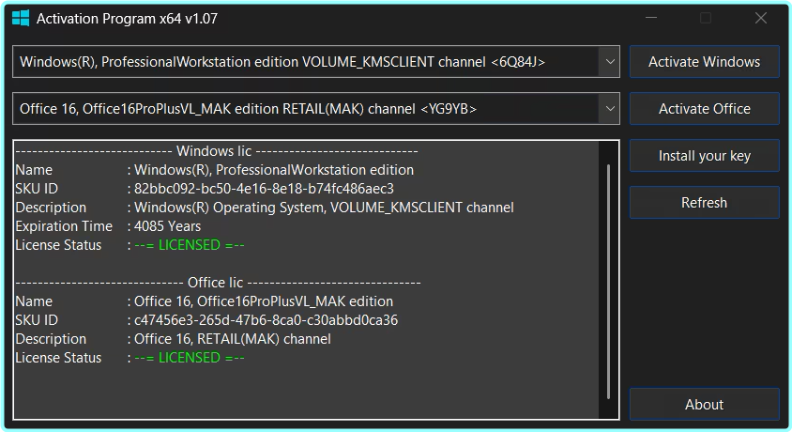The width and height of the screenshot is (792, 432).
Task: Click the Office 16, RETAIL(MAK) channel description
Action: pos(232,339)
